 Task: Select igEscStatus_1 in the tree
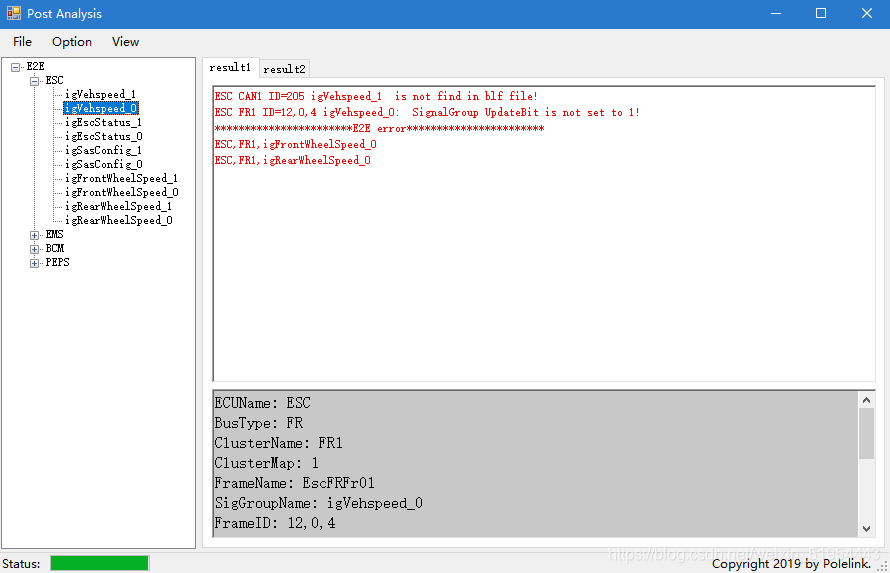[x=103, y=123]
